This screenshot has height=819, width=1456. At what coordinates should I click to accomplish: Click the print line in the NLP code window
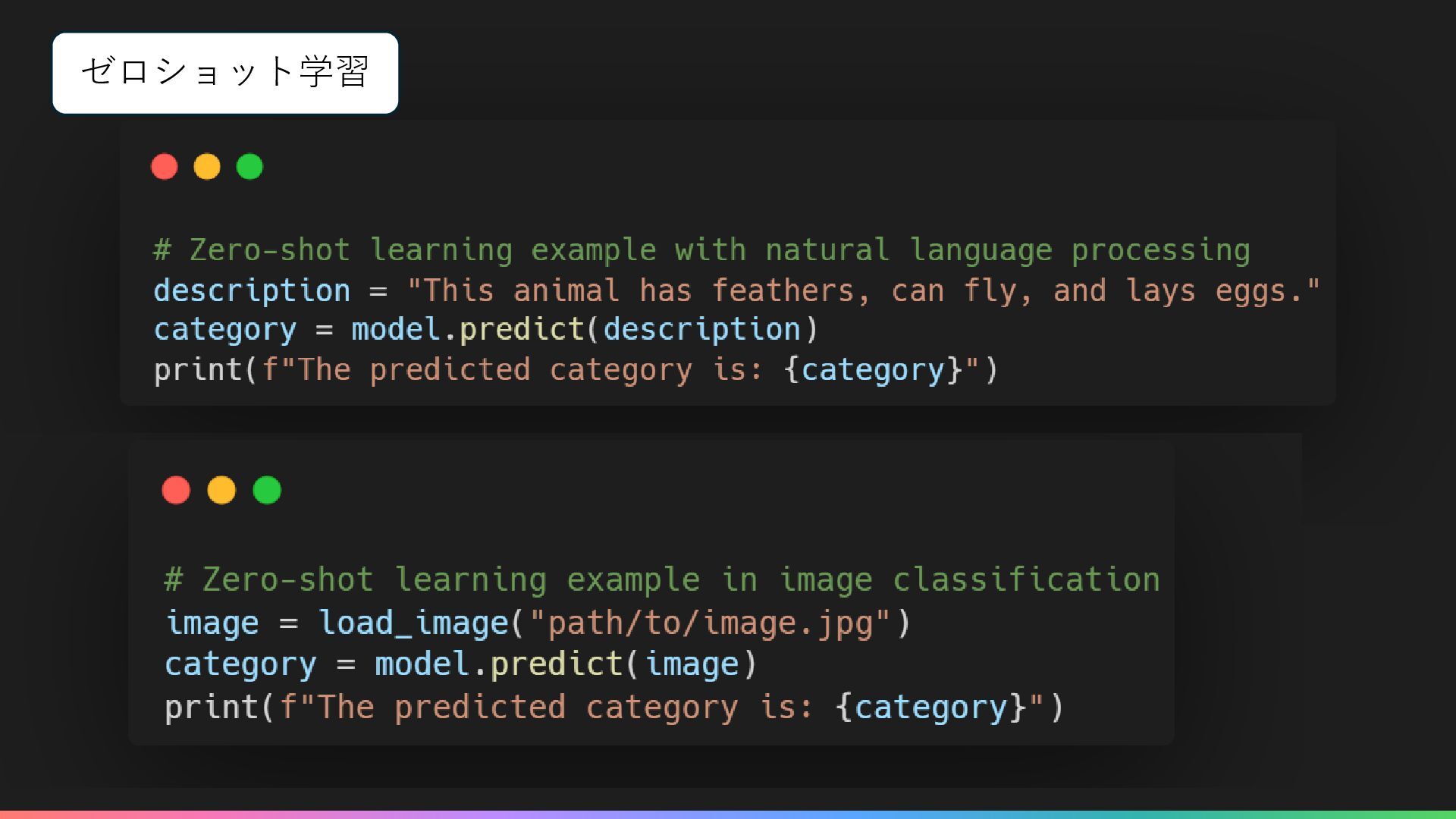[576, 370]
